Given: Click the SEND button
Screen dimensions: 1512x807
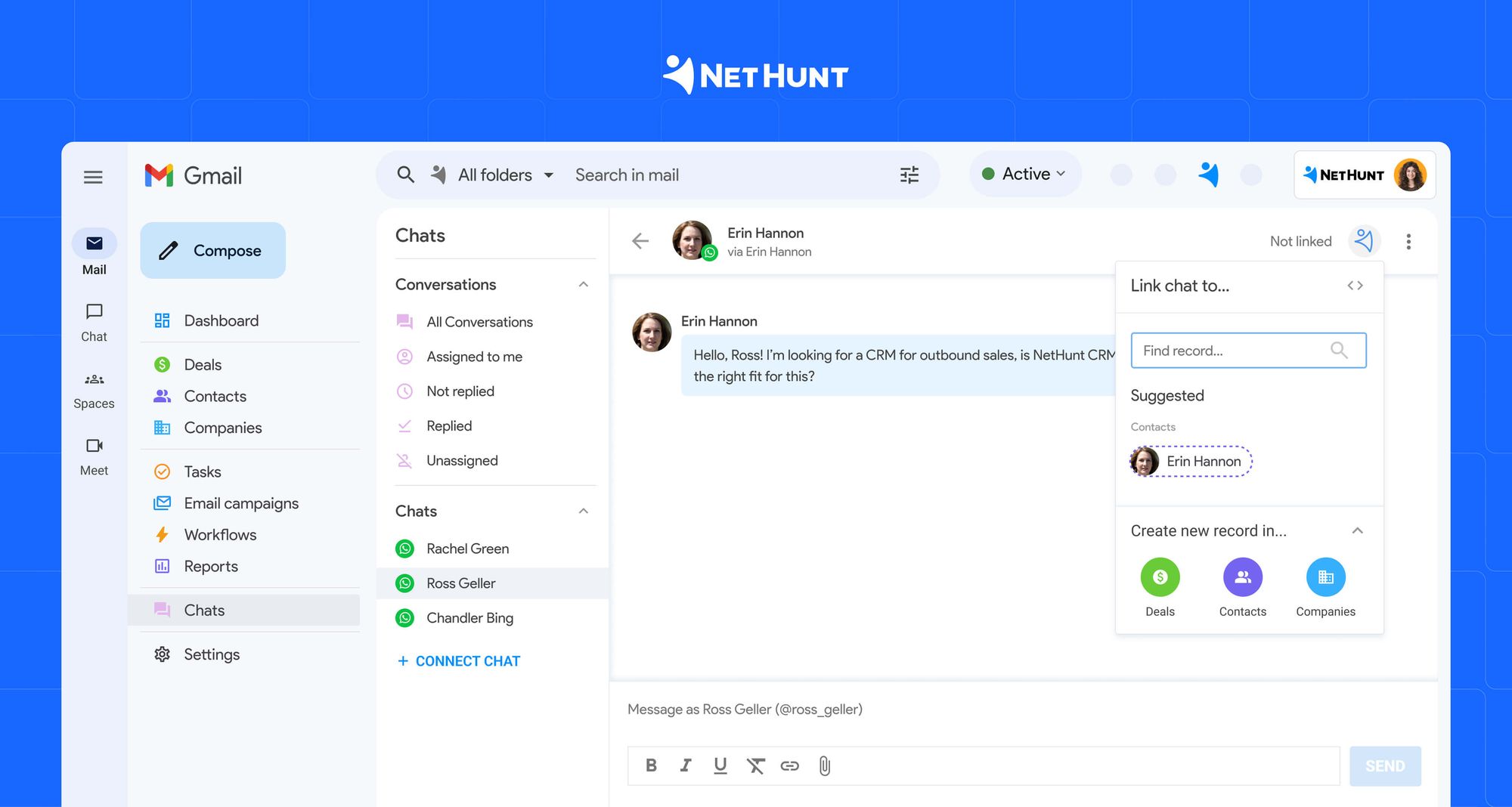Looking at the screenshot, I should [x=1385, y=765].
